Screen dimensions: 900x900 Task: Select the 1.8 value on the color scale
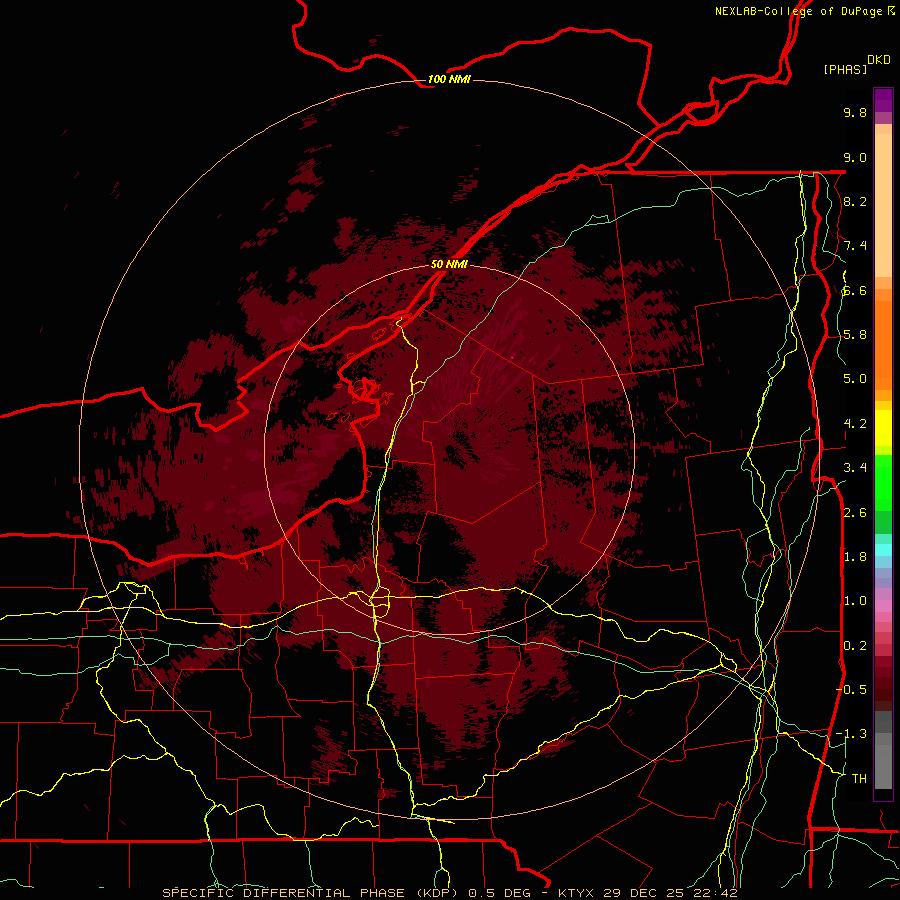click(855, 557)
